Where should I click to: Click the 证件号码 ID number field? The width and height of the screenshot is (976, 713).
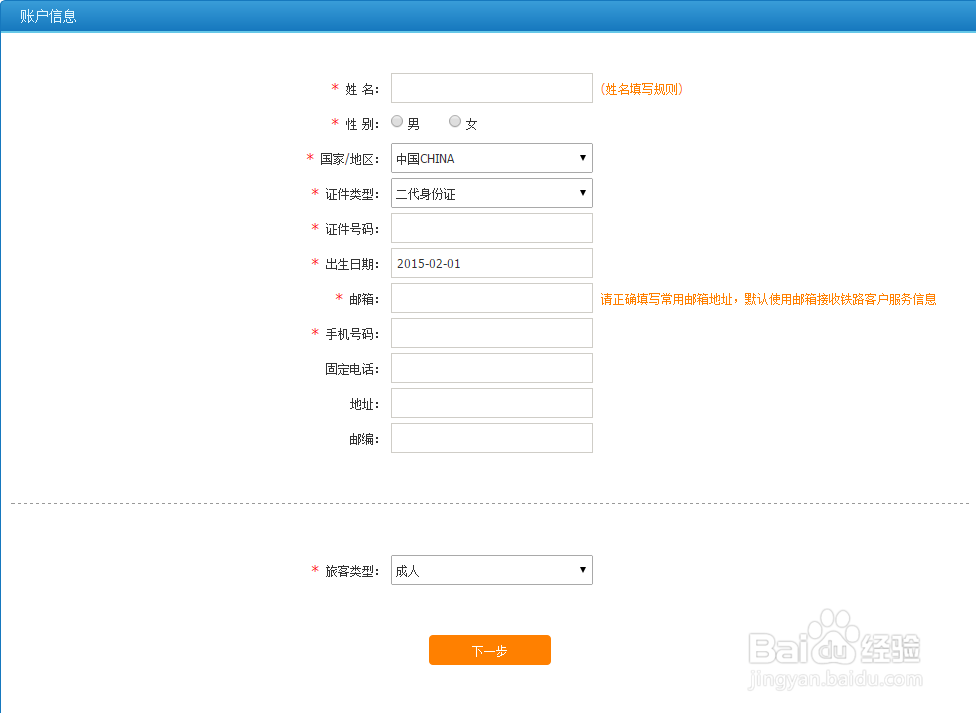pyautogui.click(x=491, y=228)
